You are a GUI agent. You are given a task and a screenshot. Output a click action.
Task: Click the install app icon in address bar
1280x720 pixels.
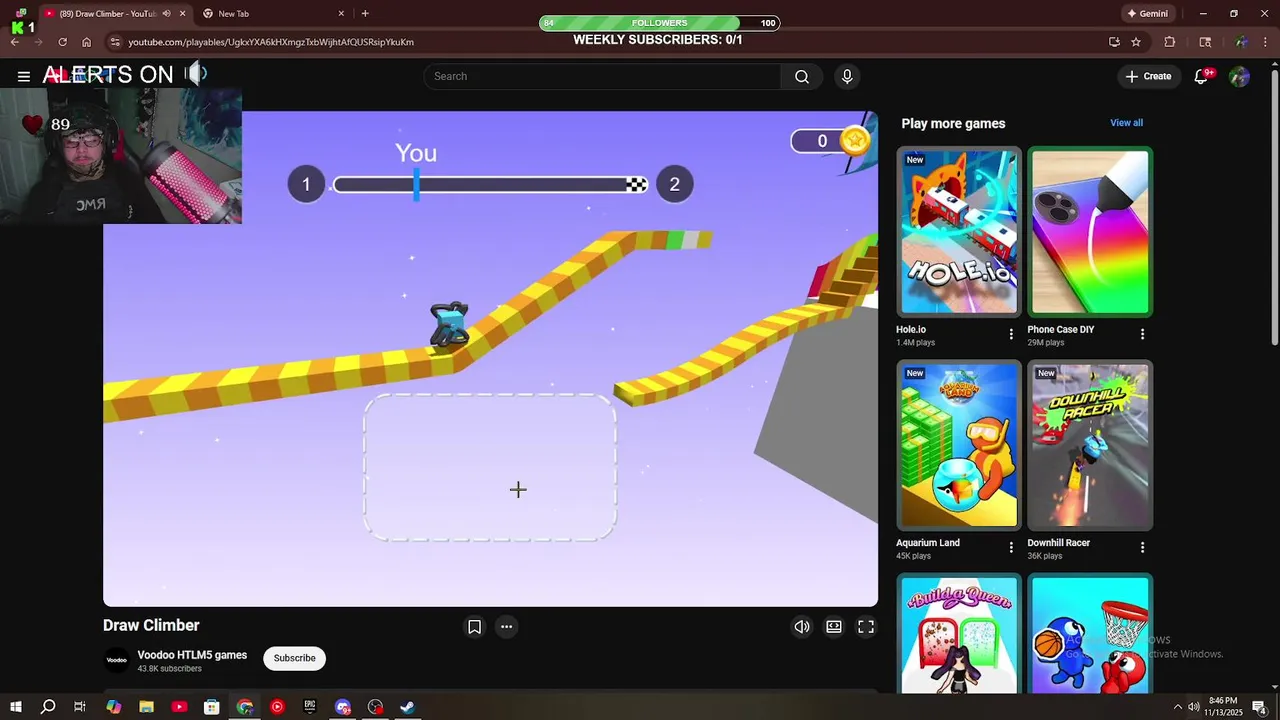[x=1114, y=42]
